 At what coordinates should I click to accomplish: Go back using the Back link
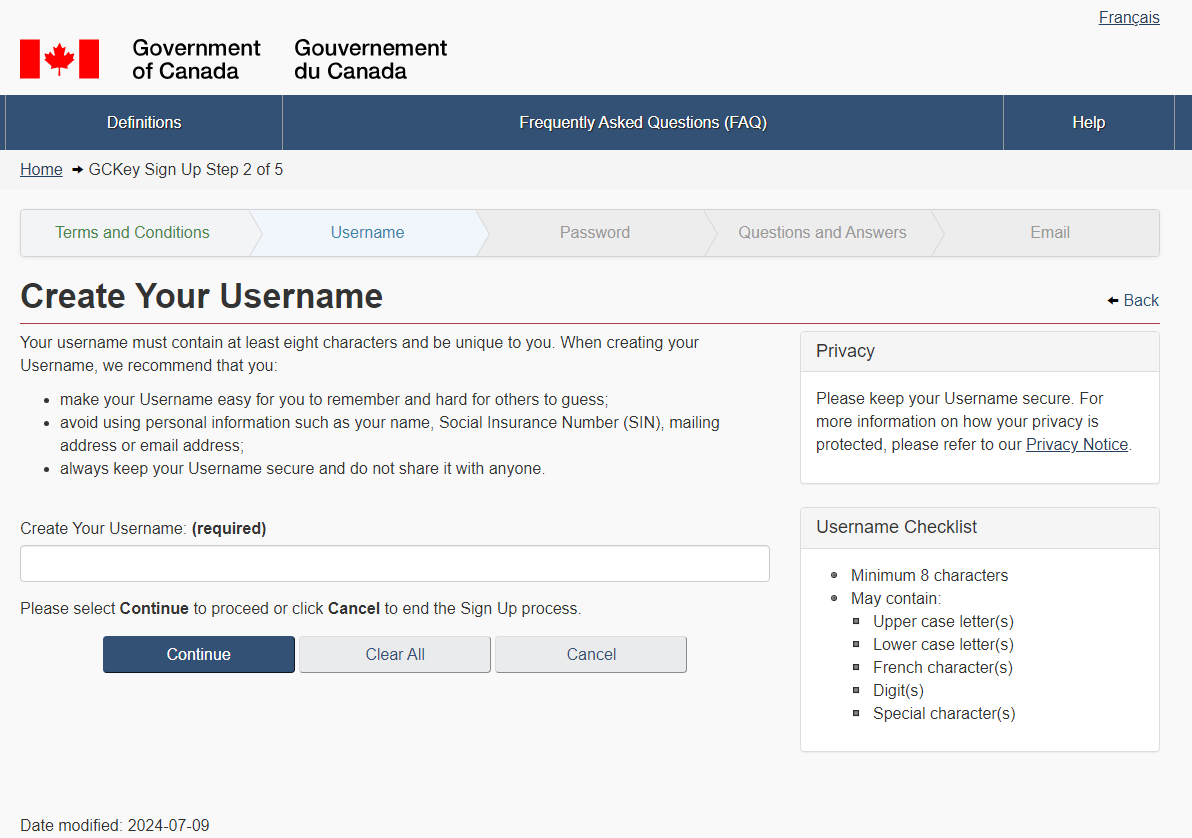tap(1140, 300)
